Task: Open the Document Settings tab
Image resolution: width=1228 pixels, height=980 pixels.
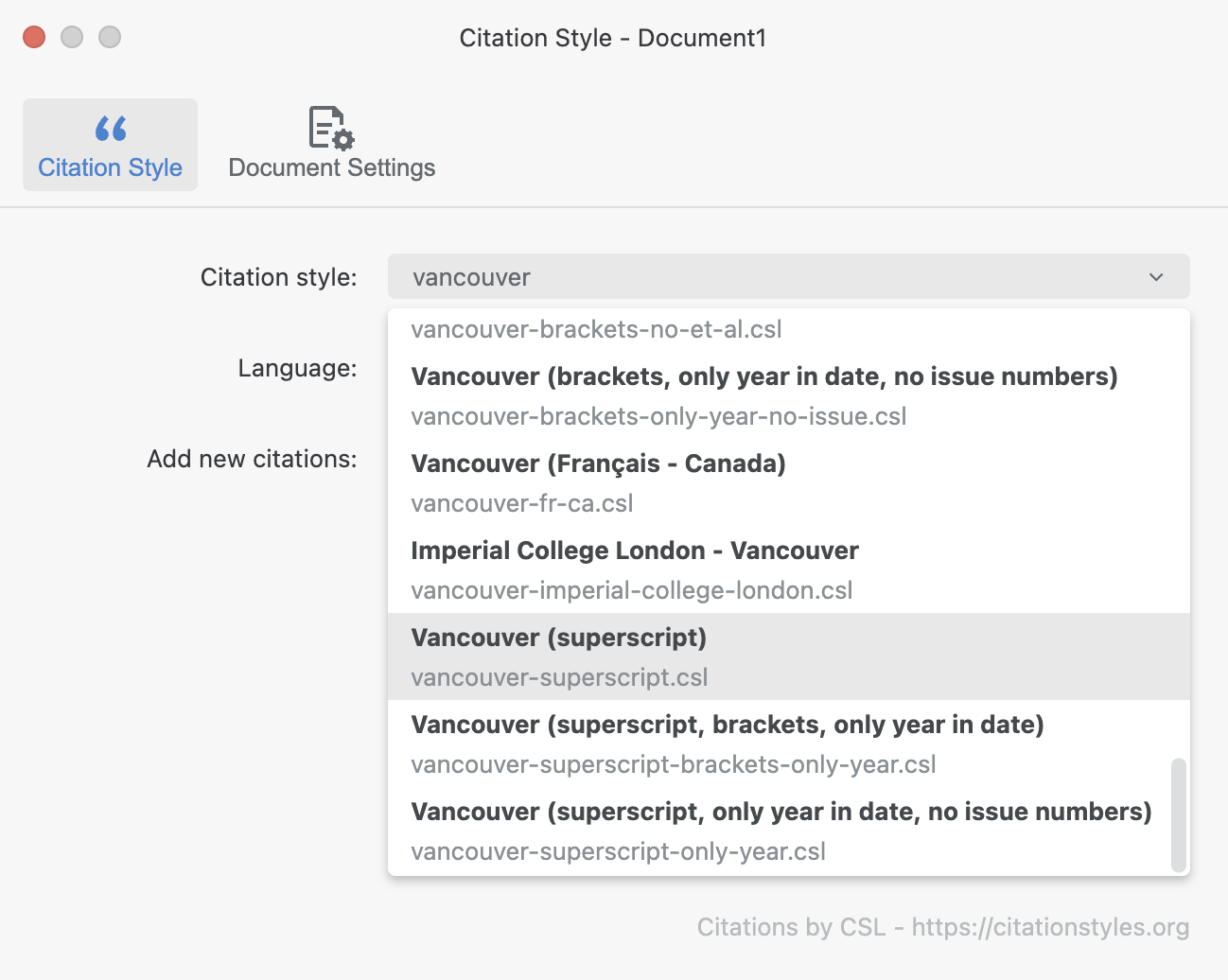Action: (x=332, y=145)
